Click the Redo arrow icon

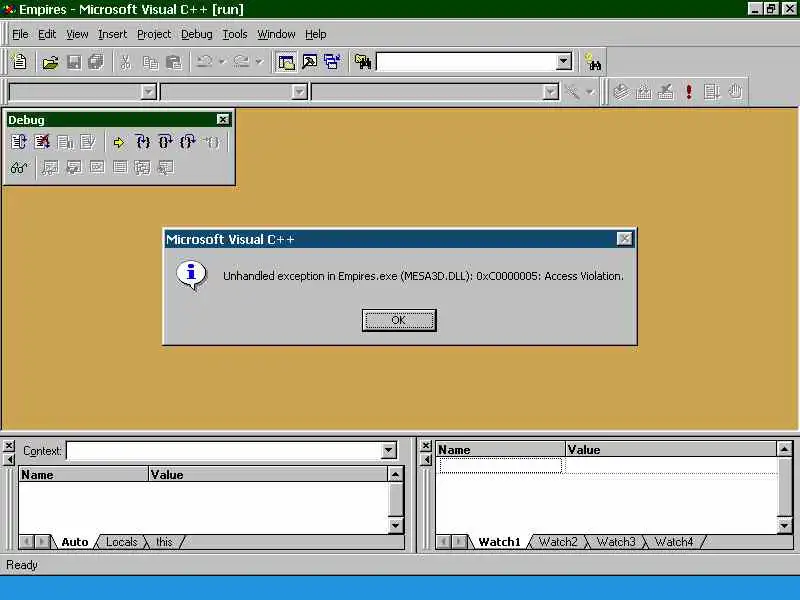241,62
